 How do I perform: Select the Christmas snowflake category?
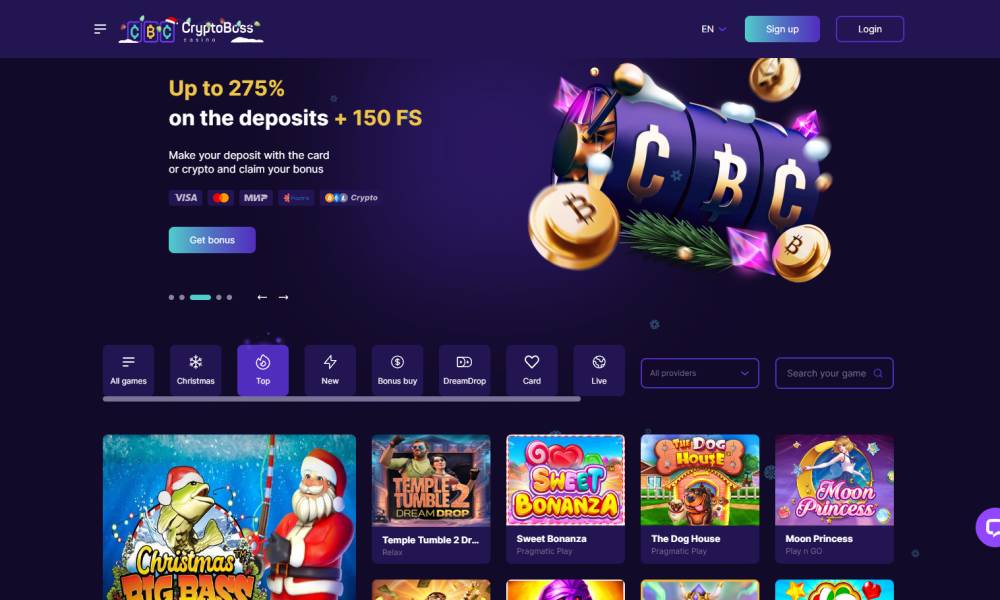pyautogui.click(x=195, y=370)
